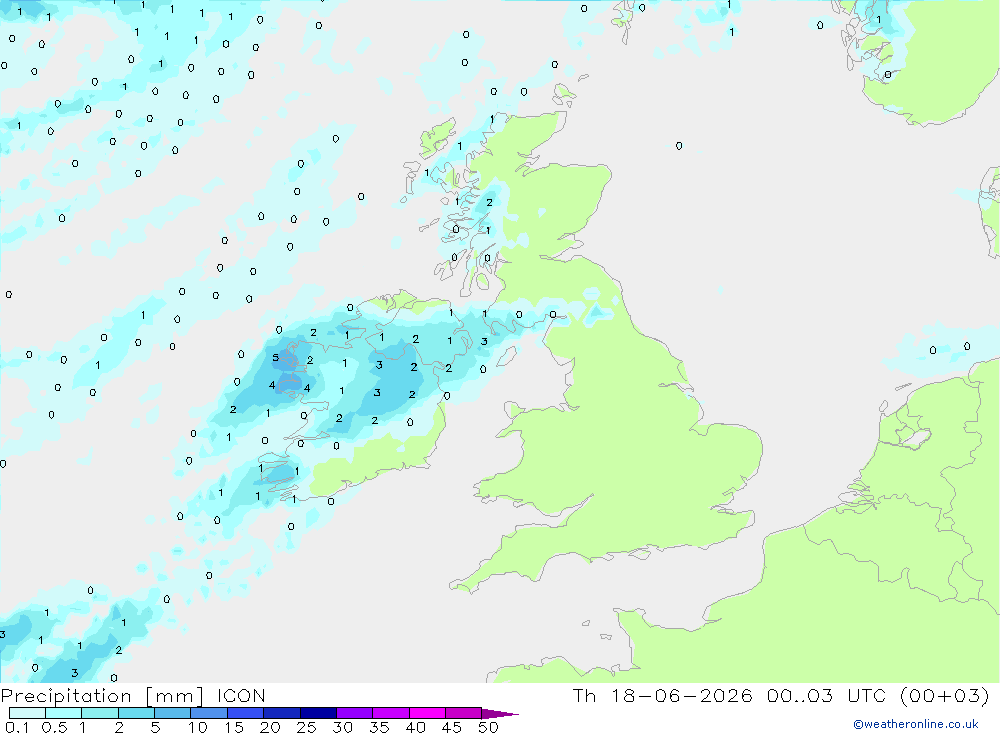Select the 0.1–0.5 mm legend color swatch
The width and height of the screenshot is (1000, 733).
coord(27,713)
